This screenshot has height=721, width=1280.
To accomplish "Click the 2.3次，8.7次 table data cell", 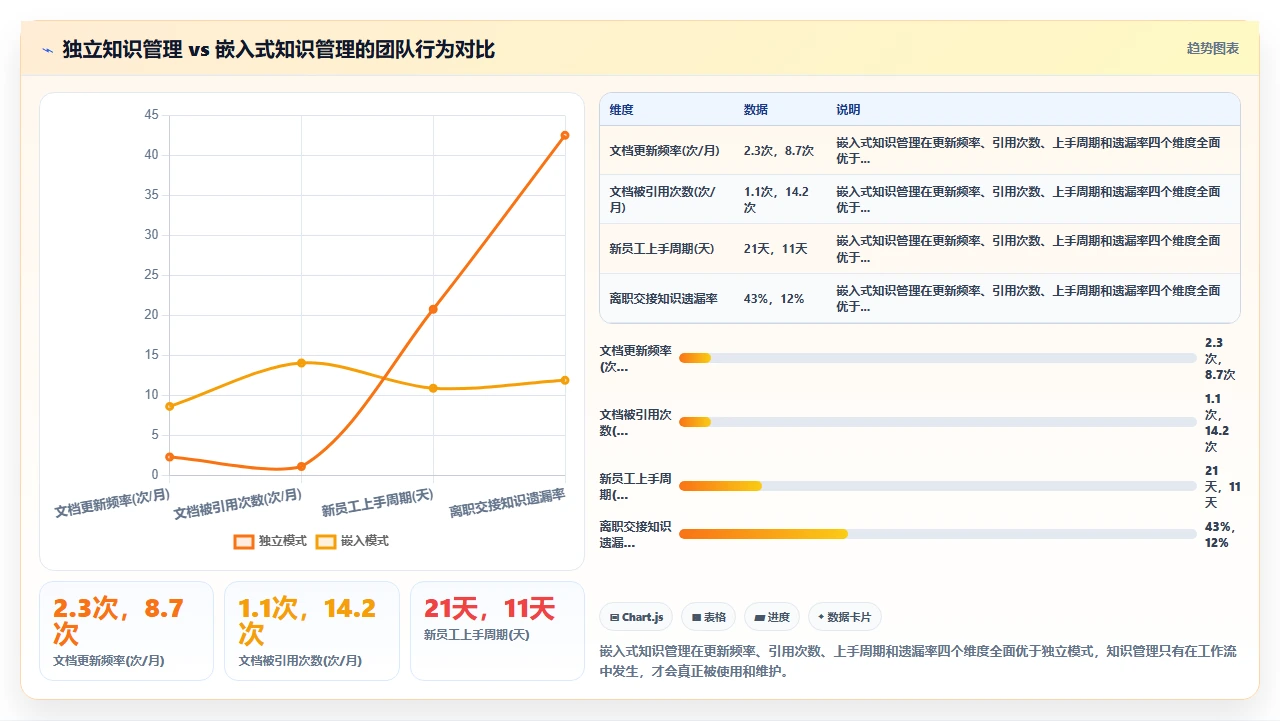I will coord(780,150).
